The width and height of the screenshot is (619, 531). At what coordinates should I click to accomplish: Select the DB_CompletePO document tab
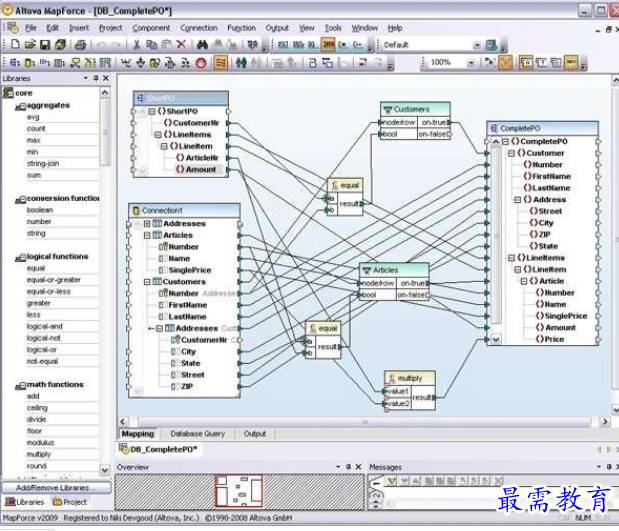159,449
